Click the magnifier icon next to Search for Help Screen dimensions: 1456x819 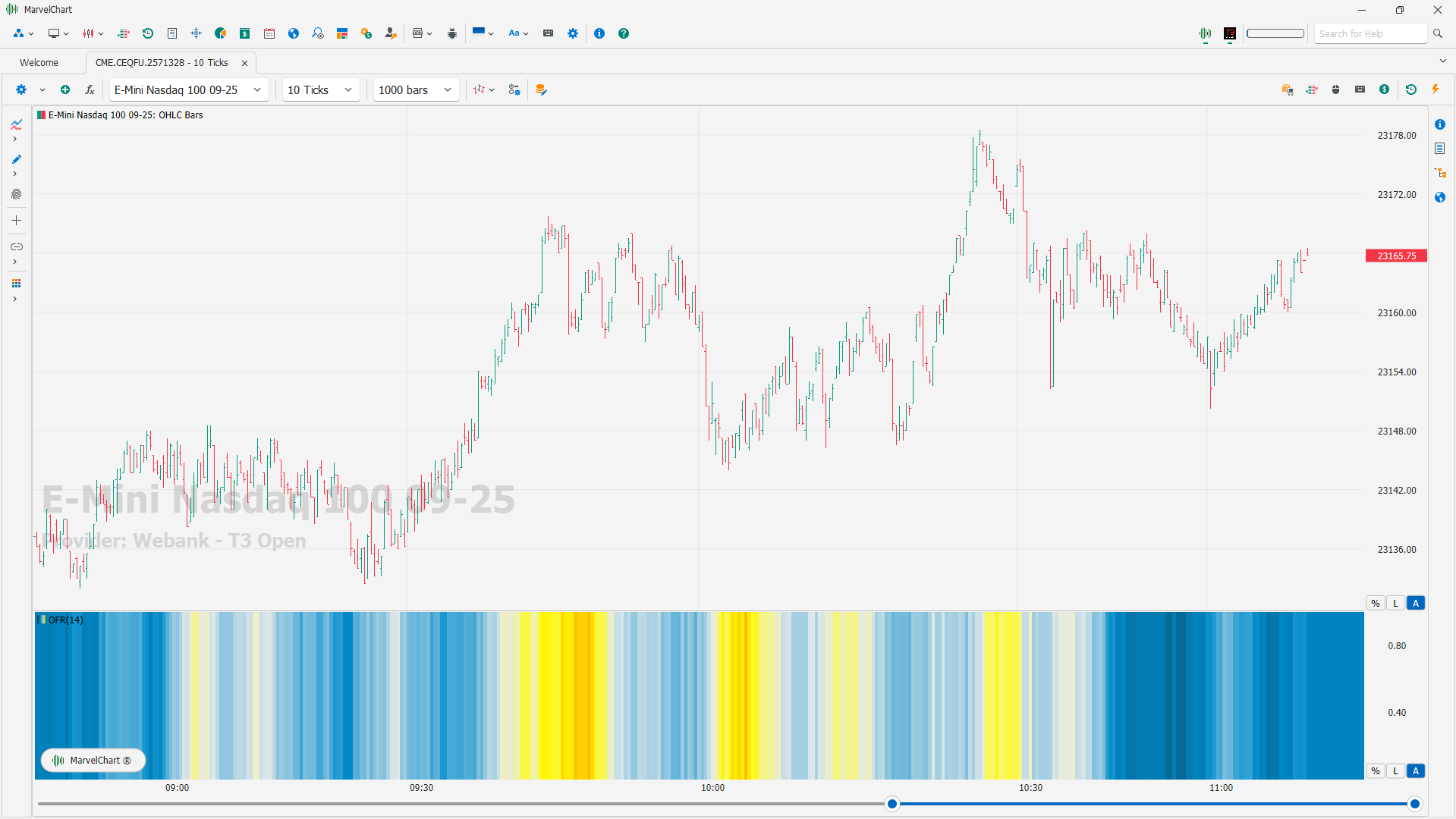coord(1437,33)
